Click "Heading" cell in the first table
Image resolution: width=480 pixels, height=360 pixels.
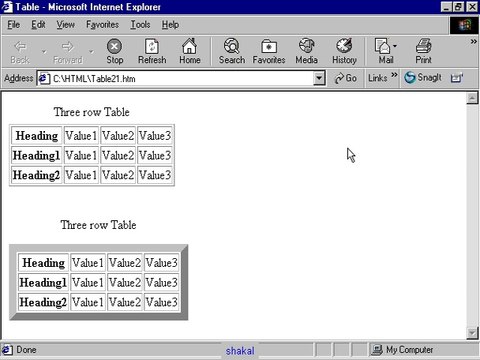click(x=37, y=136)
